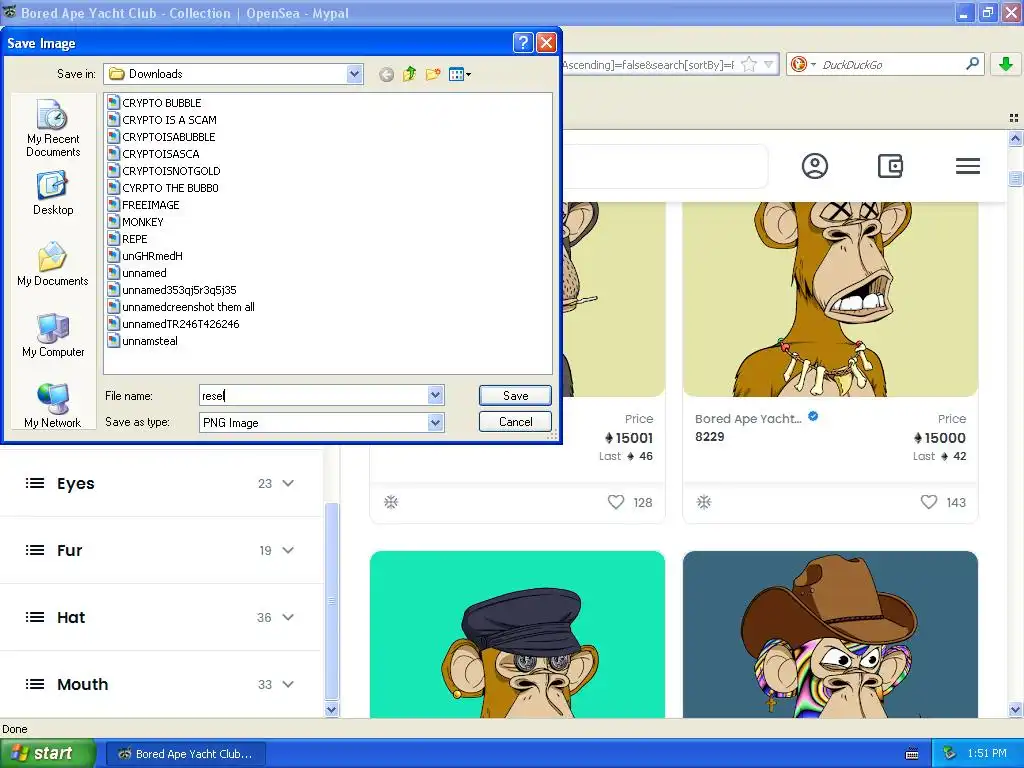Click filter sidebar scrollbar down arrow

pyautogui.click(x=331, y=709)
